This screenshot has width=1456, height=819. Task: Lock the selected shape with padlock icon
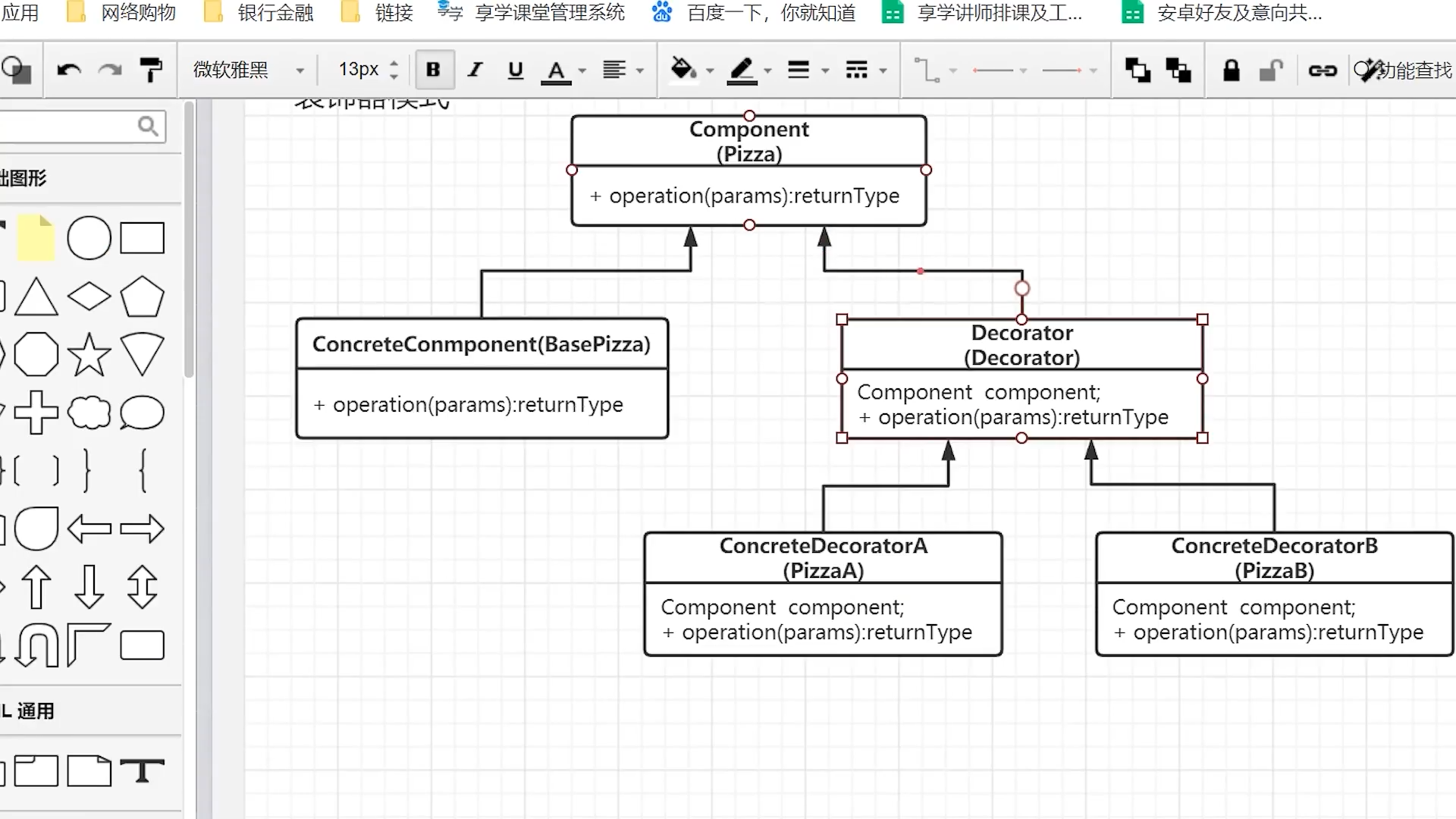click(x=1232, y=71)
